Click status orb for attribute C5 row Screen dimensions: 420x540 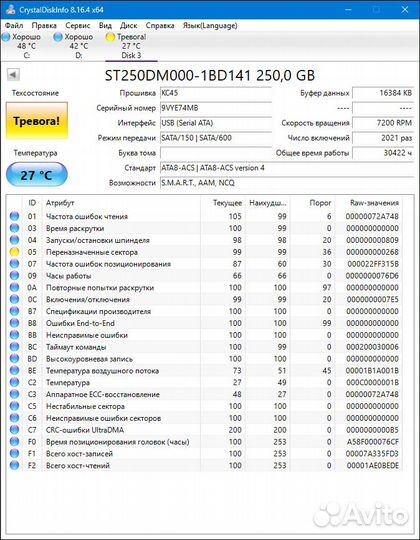click(14, 406)
